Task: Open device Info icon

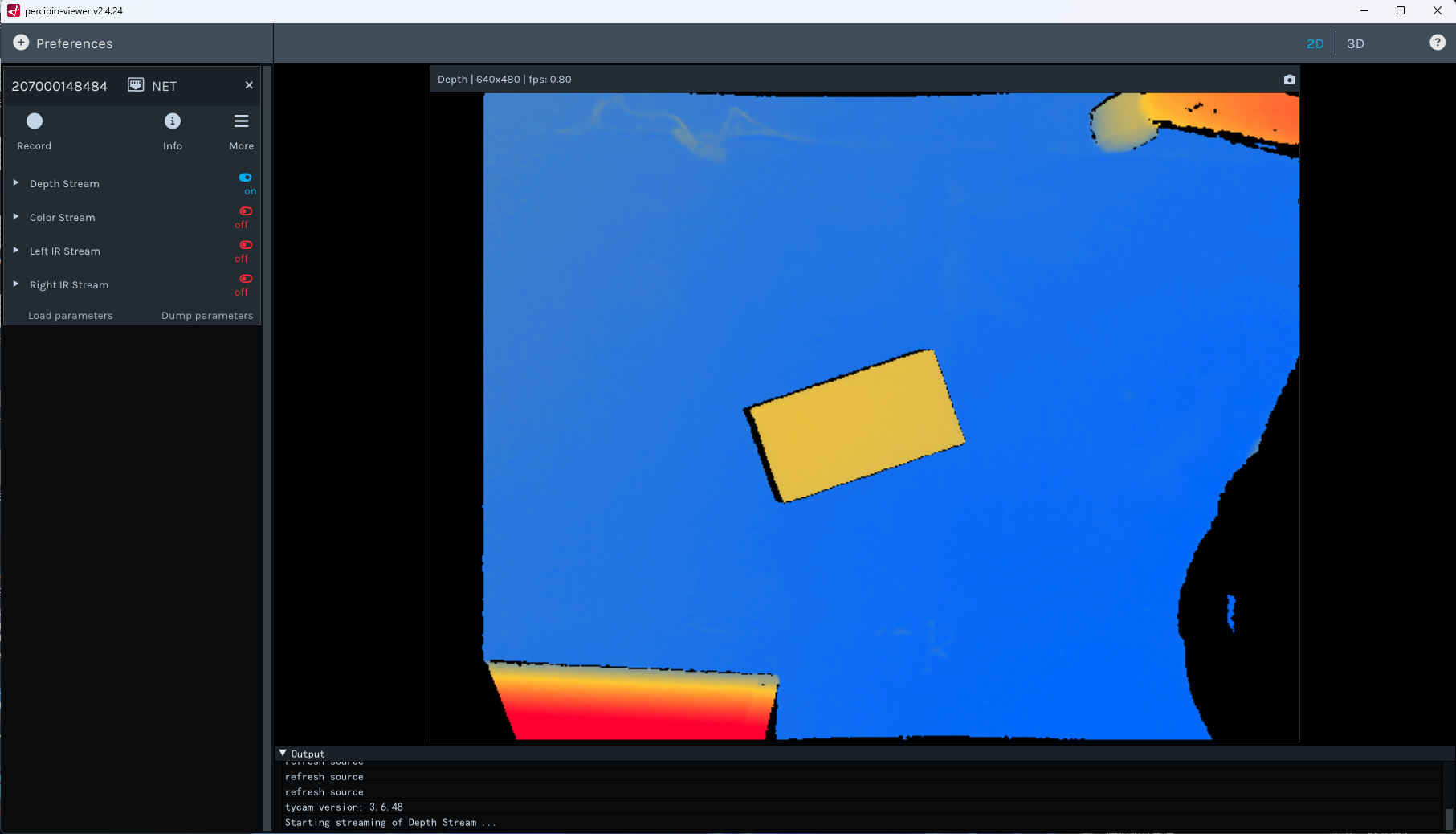Action: coord(173,121)
